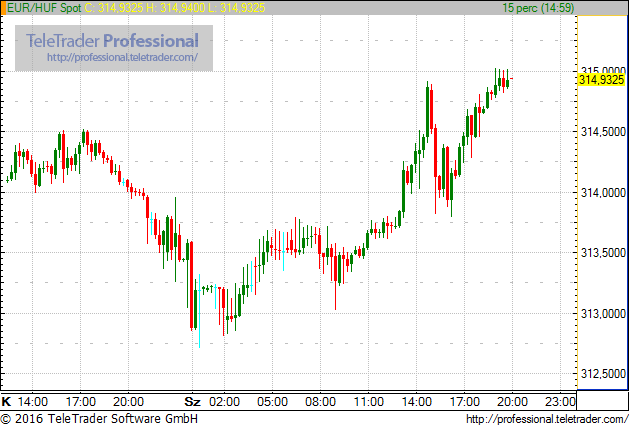
Task: Click the orange marker at header's left edge
Action: point(3,8)
